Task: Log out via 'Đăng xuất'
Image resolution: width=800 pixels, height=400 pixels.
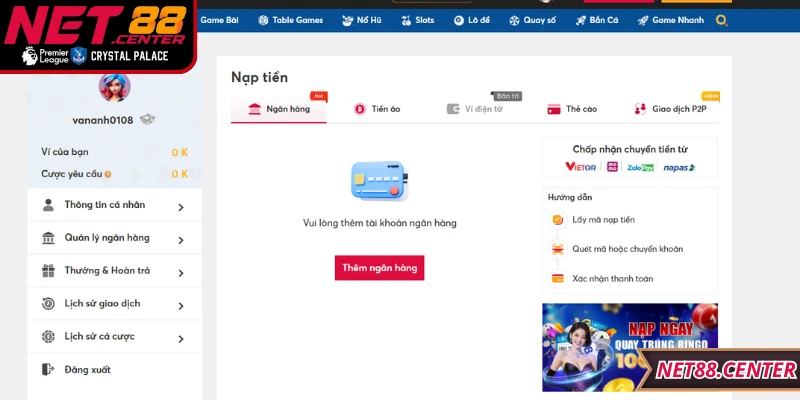Action: pos(87,370)
